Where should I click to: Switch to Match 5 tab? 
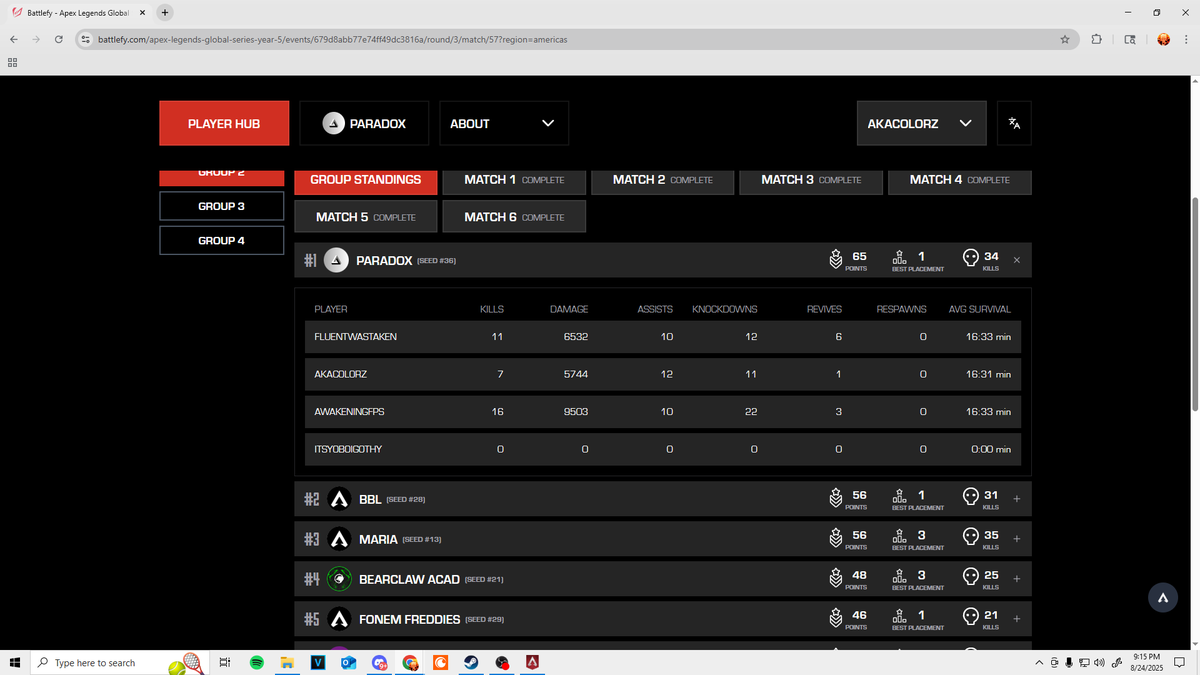pos(366,217)
